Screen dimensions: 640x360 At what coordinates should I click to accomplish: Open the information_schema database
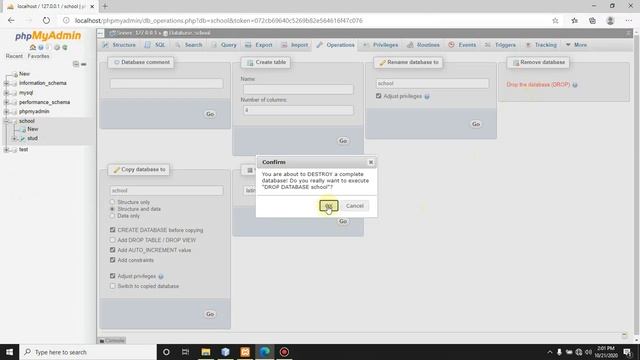click(x=43, y=83)
